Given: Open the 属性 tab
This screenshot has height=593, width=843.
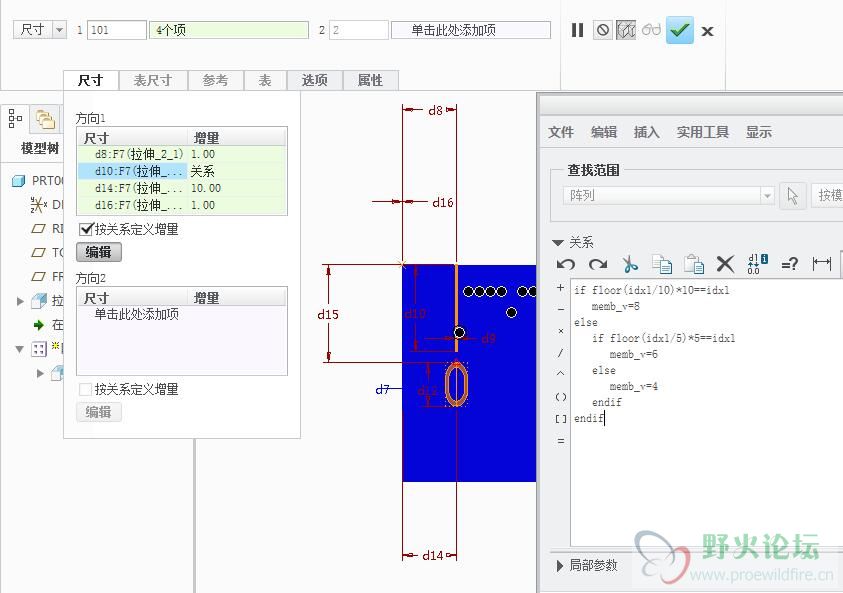Looking at the screenshot, I should point(370,81).
